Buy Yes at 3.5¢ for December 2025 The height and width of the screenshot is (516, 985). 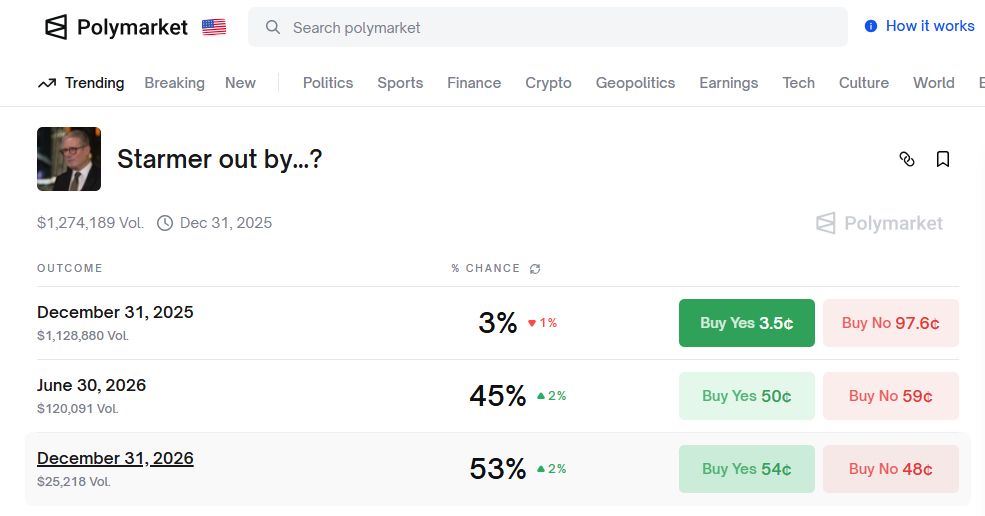click(x=747, y=323)
